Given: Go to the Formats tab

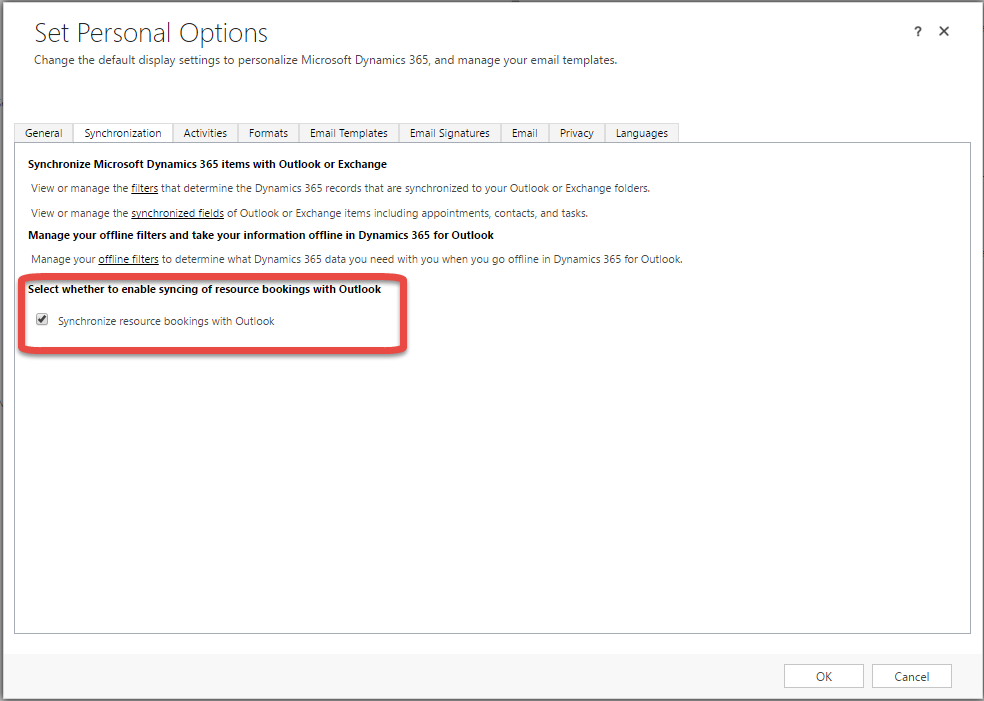Looking at the screenshot, I should pyautogui.click(x=268, y=133).
